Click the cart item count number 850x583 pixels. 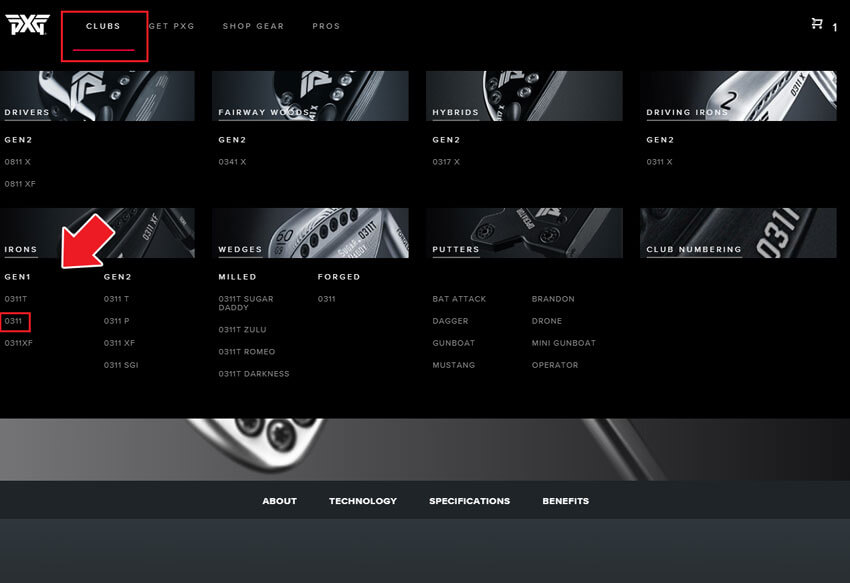click(835, 27)
